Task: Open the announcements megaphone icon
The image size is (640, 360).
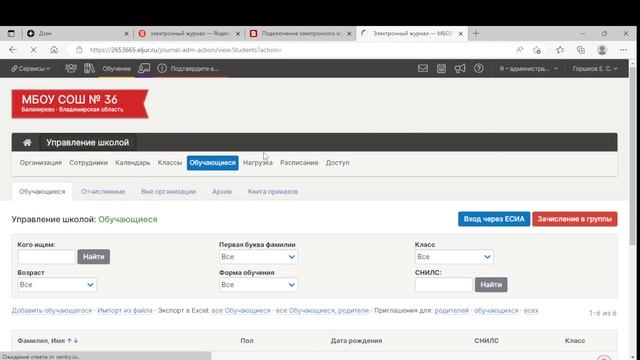Action: click(460, 68)
